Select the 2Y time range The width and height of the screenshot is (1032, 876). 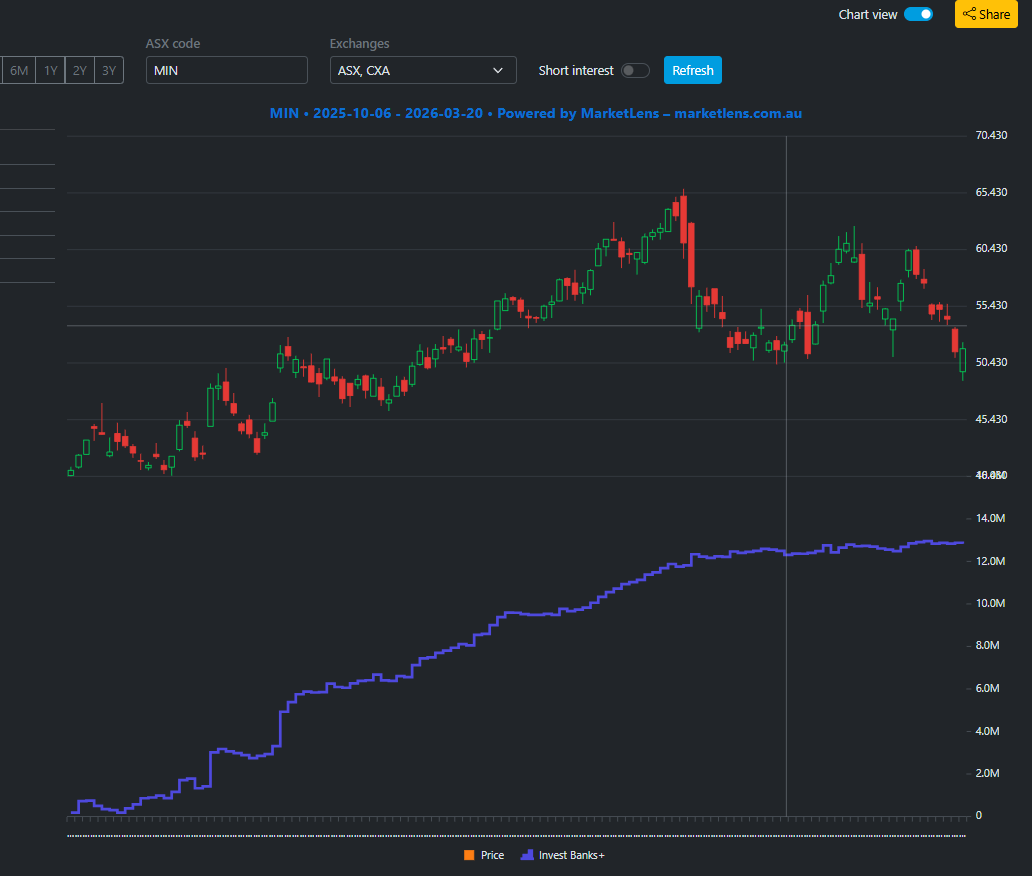[80, 70]
